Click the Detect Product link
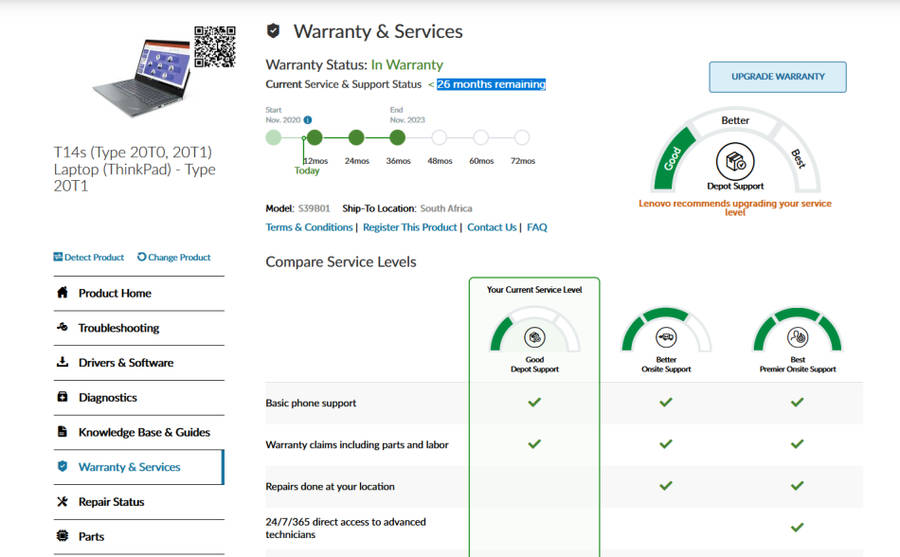The height and width of the screenshot is (557, 900). point(89,257)
